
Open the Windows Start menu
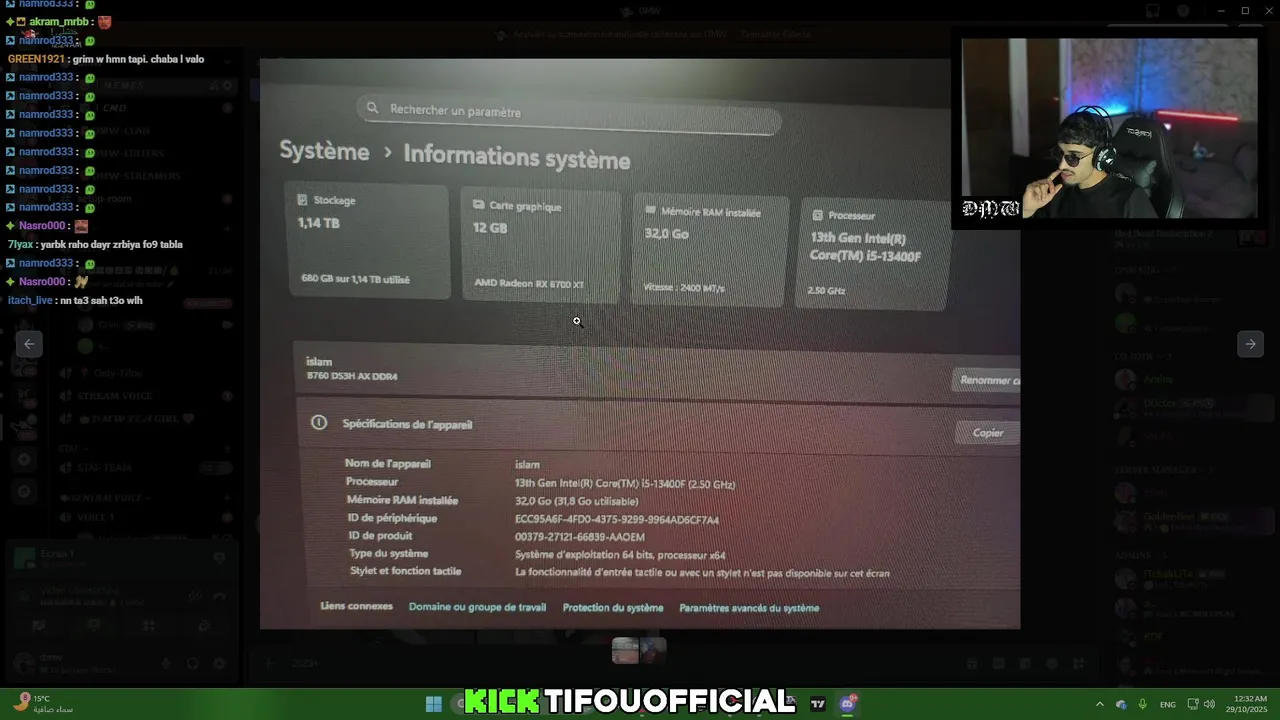pos(434,704)
